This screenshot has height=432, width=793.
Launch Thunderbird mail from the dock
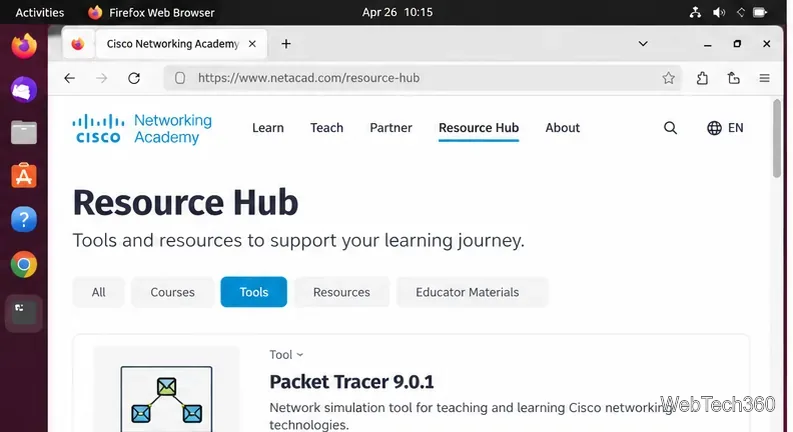point(24,90)
